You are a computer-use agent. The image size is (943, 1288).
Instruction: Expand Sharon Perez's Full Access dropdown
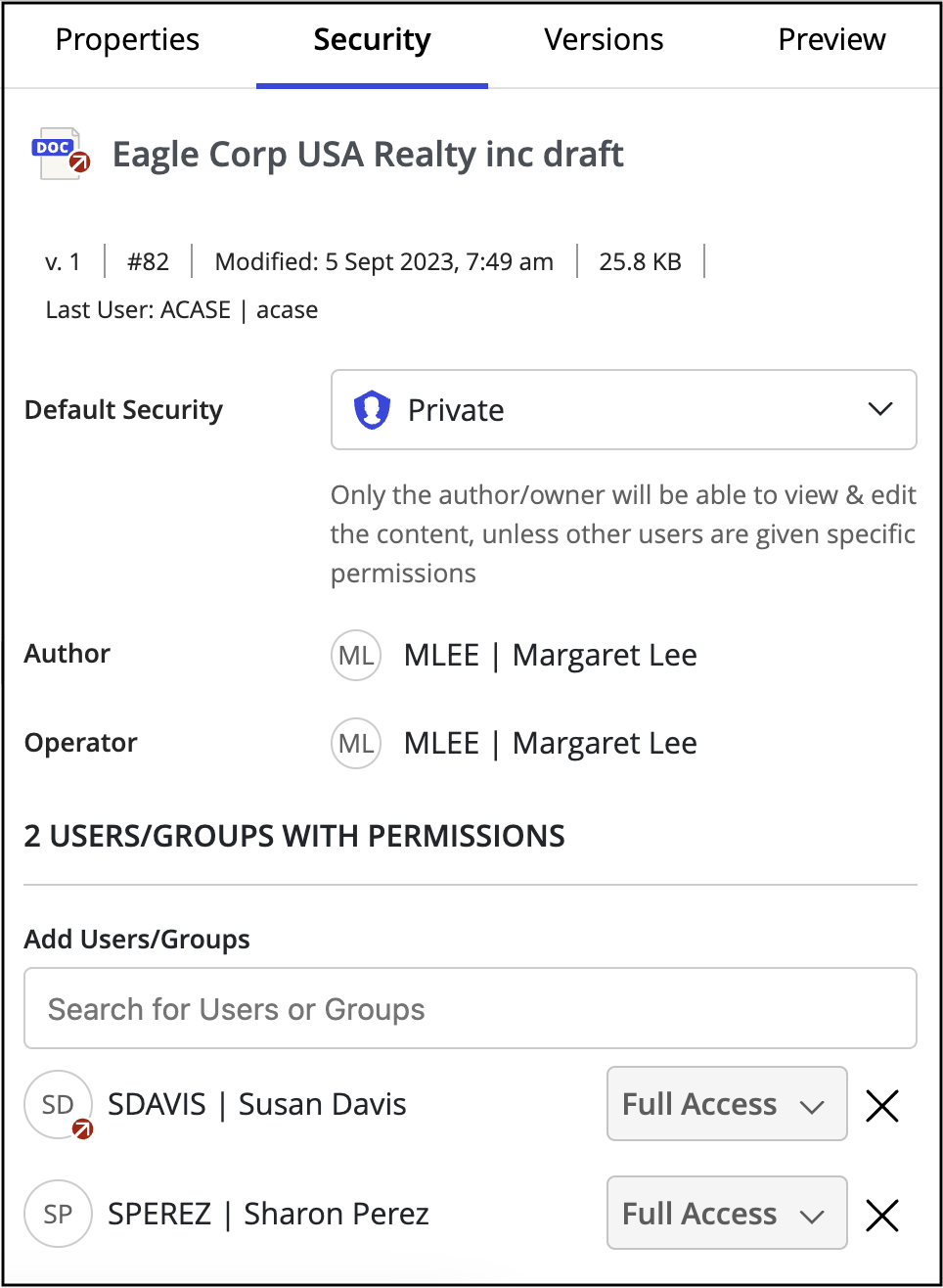pyautogui.click(x=727, y=1214)
